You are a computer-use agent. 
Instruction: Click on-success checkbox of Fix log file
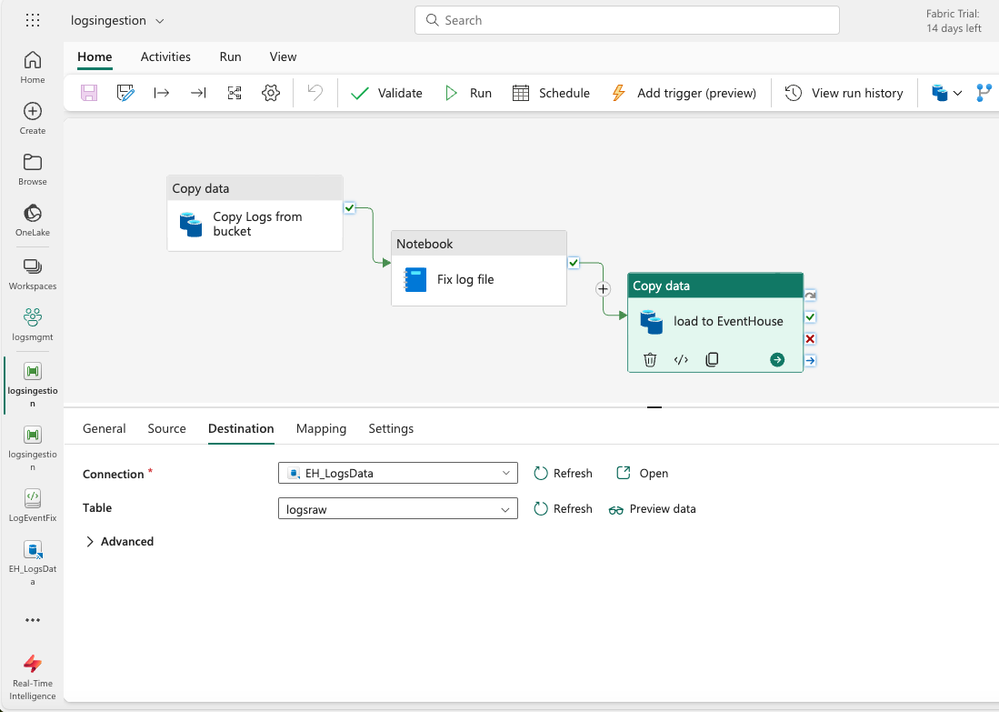point(573,263)
